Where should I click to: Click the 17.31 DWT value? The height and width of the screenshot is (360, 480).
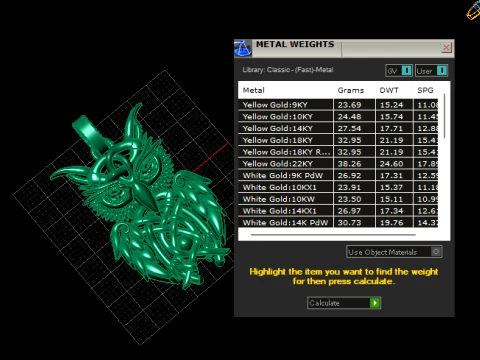pos(392,175)
